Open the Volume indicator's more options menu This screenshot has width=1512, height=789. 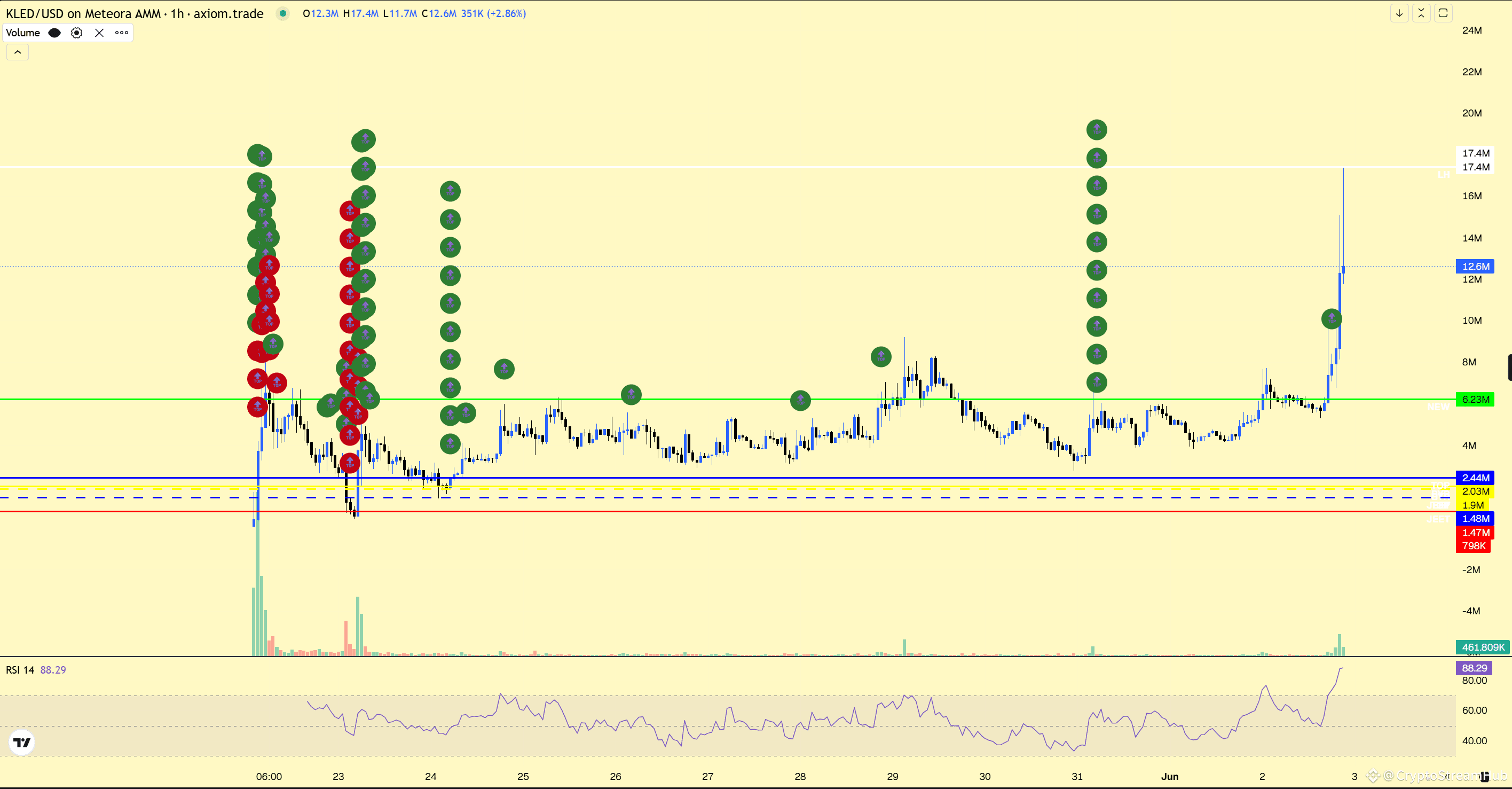(122, 33)
